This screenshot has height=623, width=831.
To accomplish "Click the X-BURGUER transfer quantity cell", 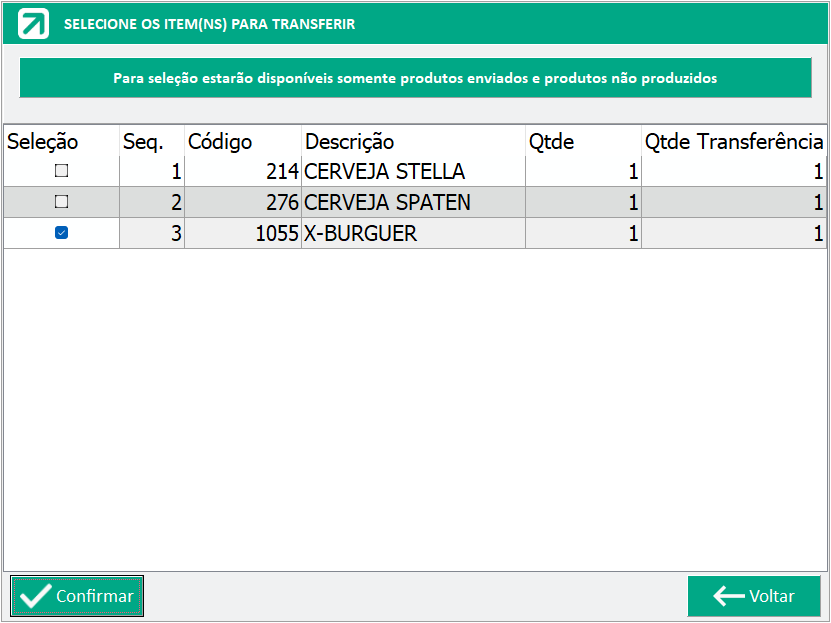I will [734, 233].
